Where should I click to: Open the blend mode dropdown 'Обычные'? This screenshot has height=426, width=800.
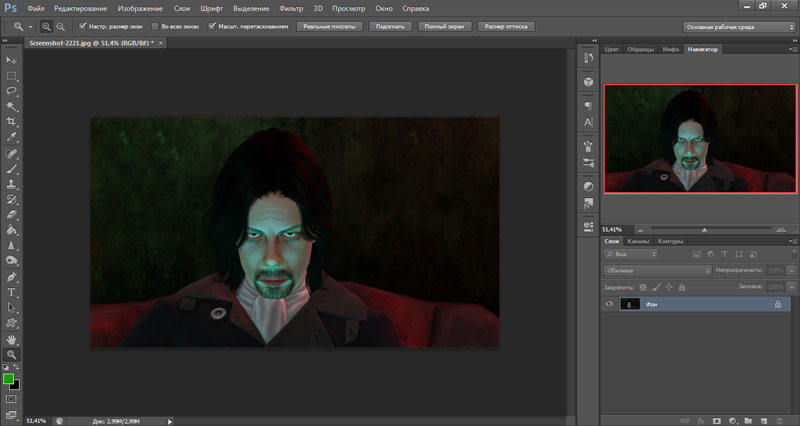click(657, 270)
